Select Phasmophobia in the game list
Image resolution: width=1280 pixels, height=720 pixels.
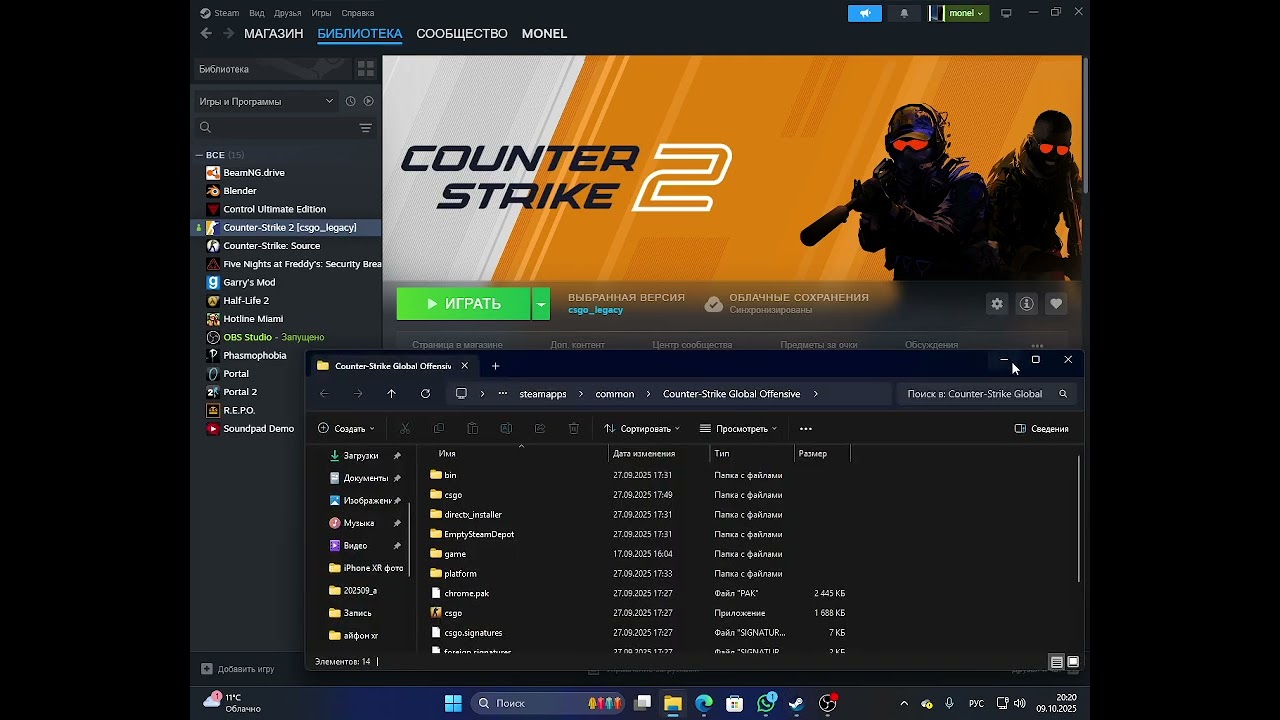(x=255, y=355)
